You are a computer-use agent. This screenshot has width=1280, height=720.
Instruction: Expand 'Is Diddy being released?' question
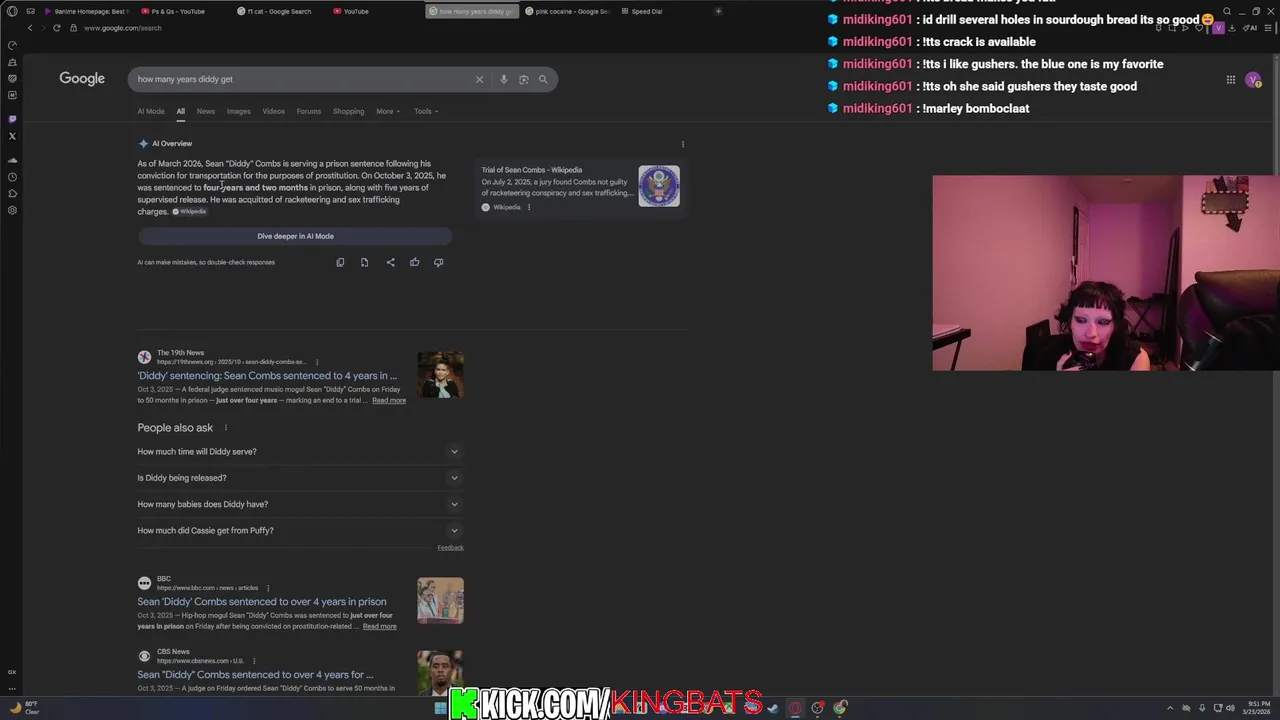(x=300, y=478)
